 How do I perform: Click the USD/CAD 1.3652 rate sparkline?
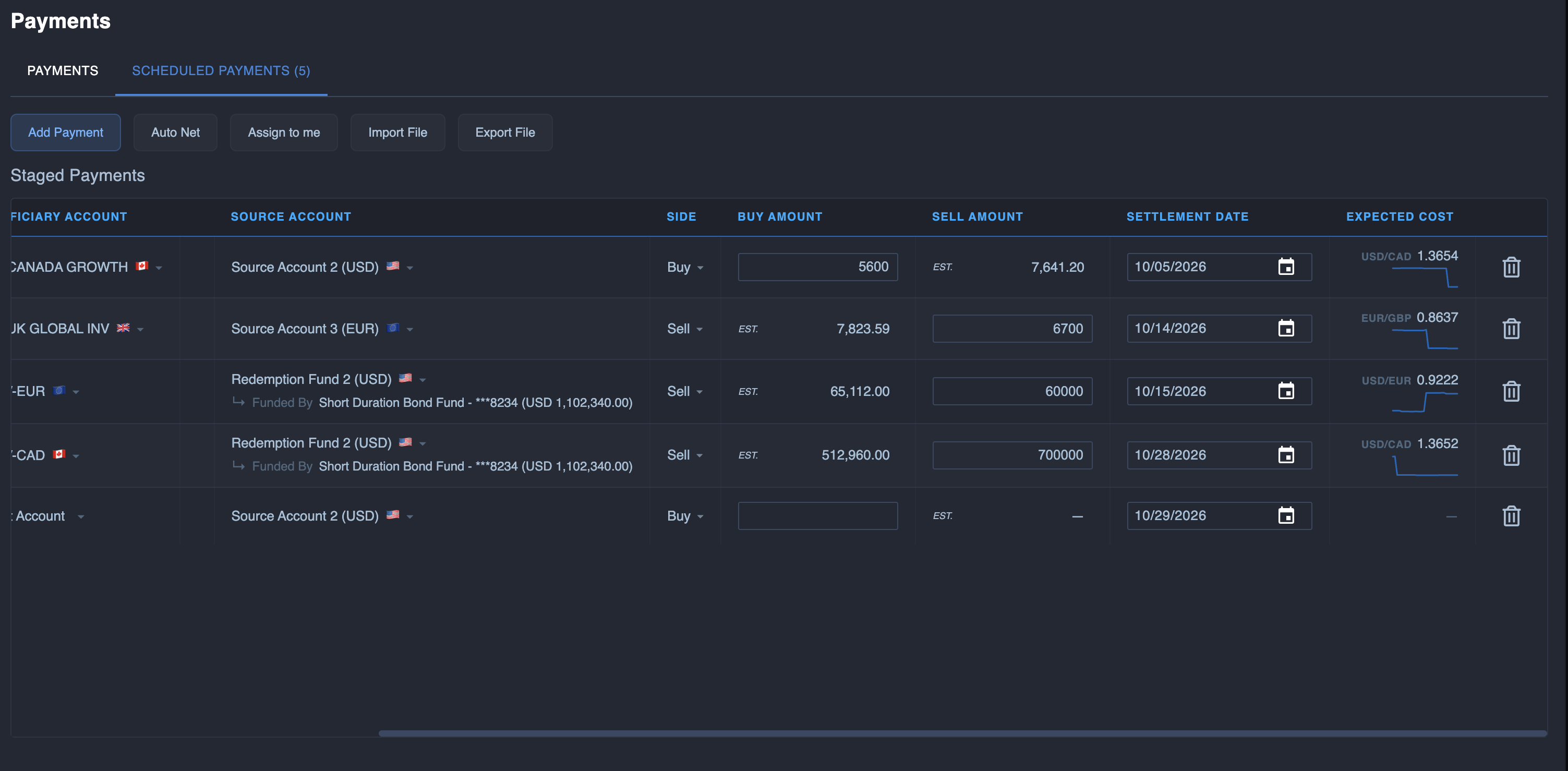click(x=1425, y=465)
